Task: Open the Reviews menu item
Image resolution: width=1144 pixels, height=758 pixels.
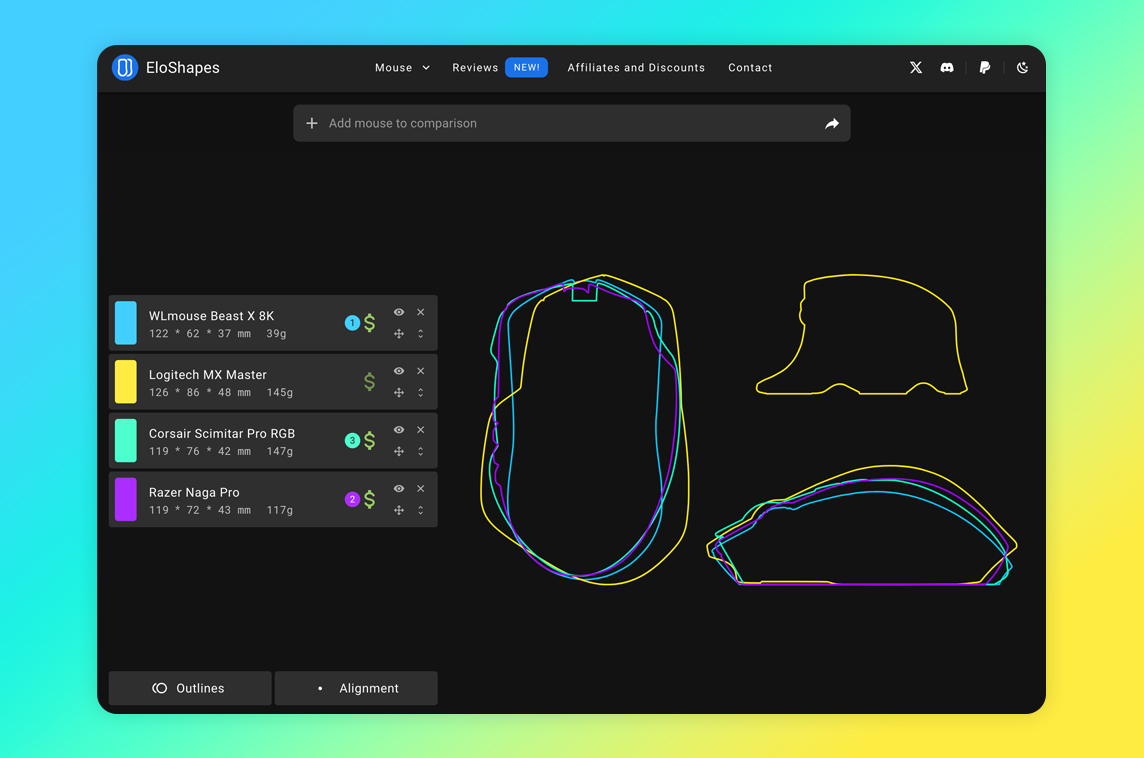Action: [x=475, y=67]
